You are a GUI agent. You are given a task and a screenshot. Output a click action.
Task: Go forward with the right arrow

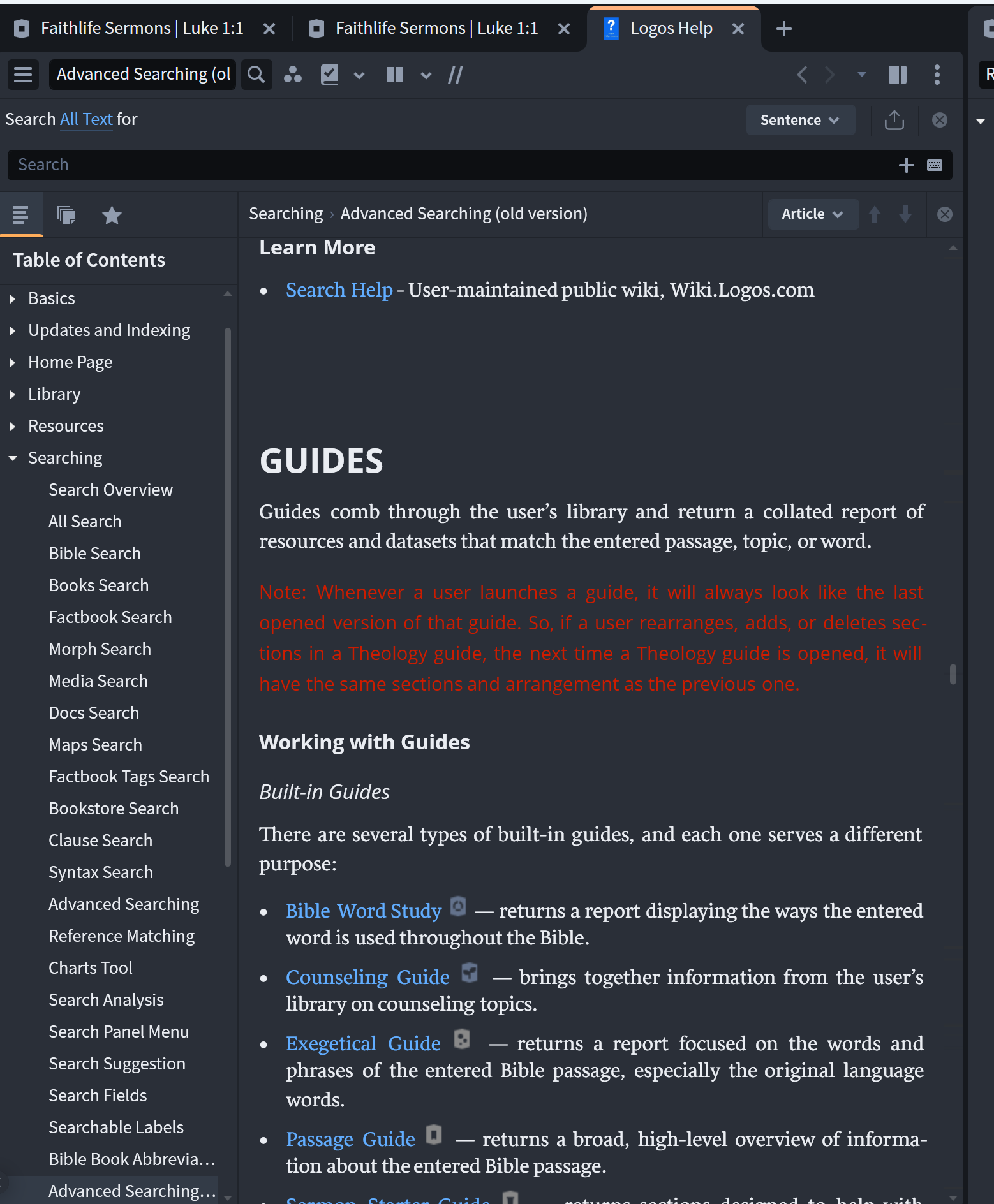[x=830, y=75]
